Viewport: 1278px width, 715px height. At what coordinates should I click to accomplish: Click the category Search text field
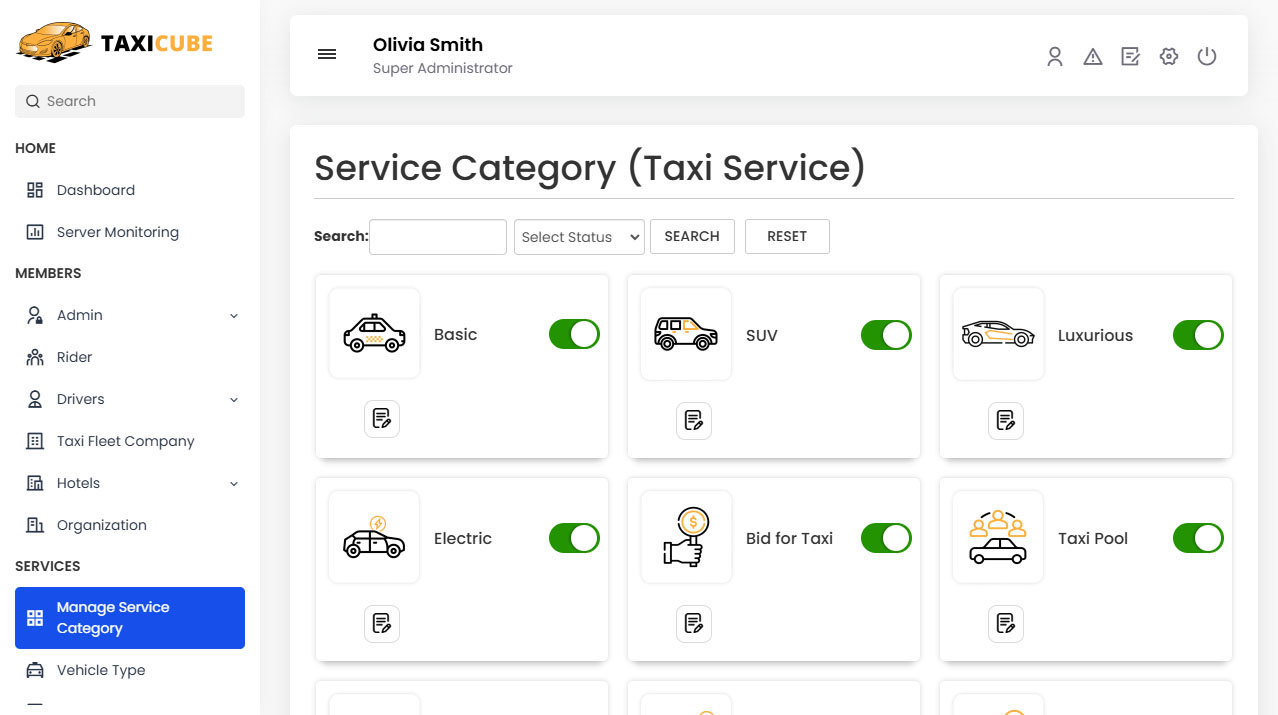tap(437, 237)
